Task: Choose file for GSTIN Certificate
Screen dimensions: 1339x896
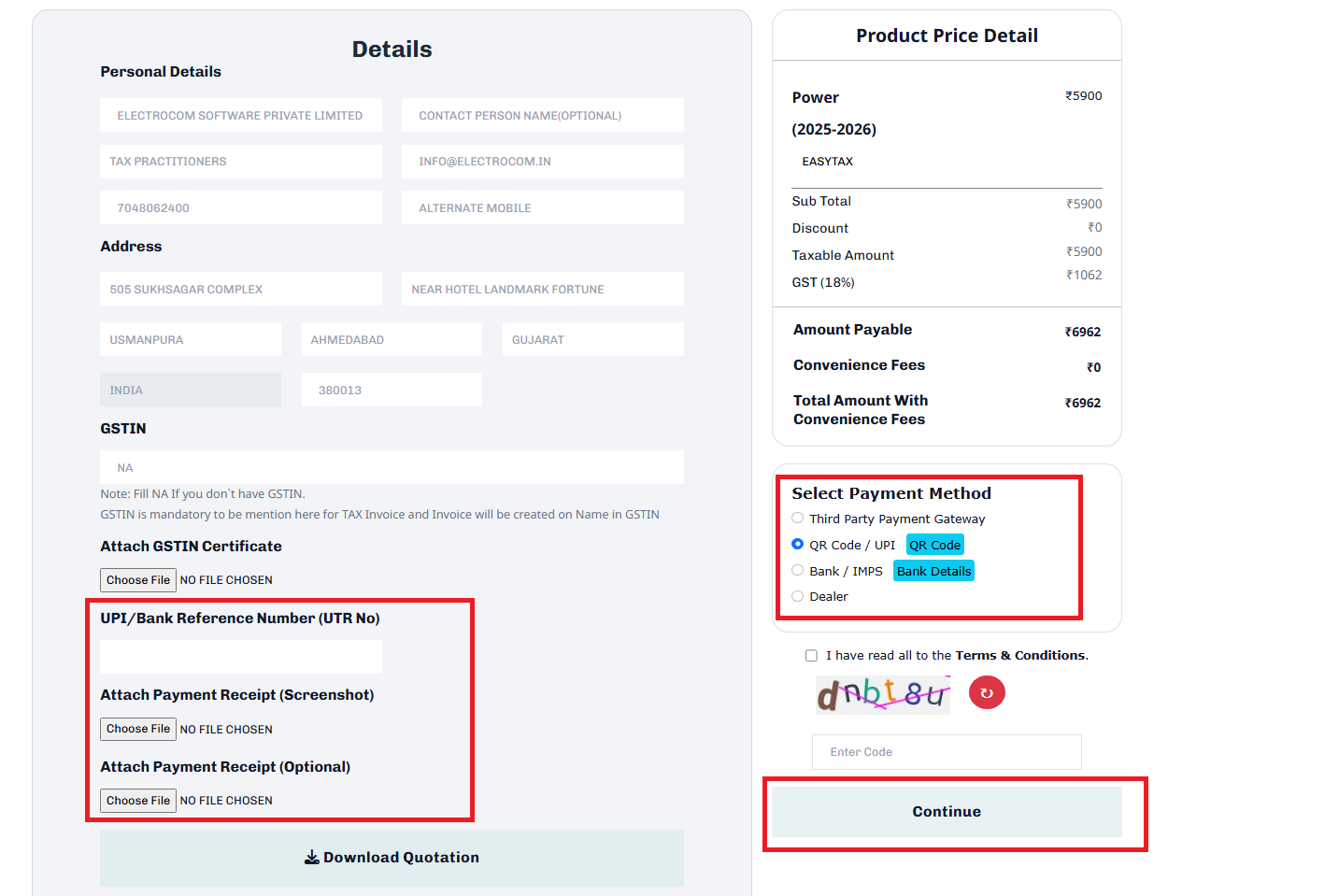Action: (x=138, y=580)
